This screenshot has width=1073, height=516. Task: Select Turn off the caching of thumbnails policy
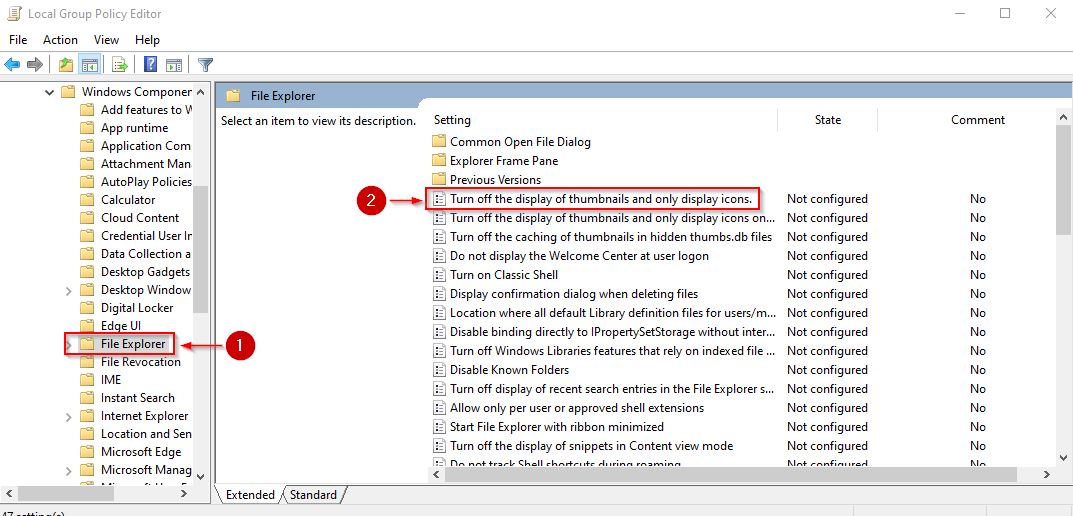tap(611, 237)
